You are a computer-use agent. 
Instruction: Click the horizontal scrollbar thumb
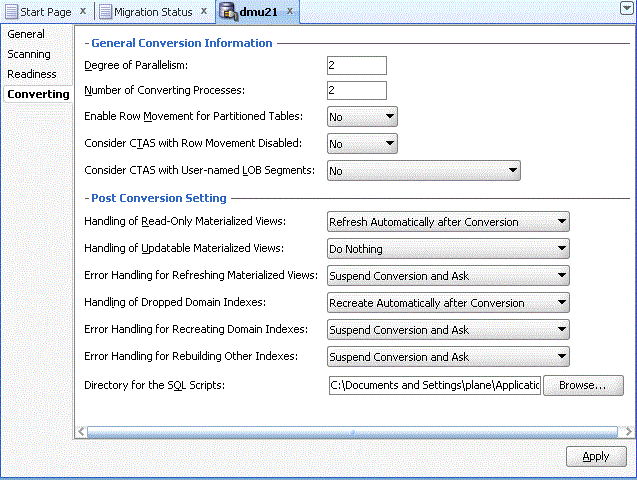click(352, 432)
